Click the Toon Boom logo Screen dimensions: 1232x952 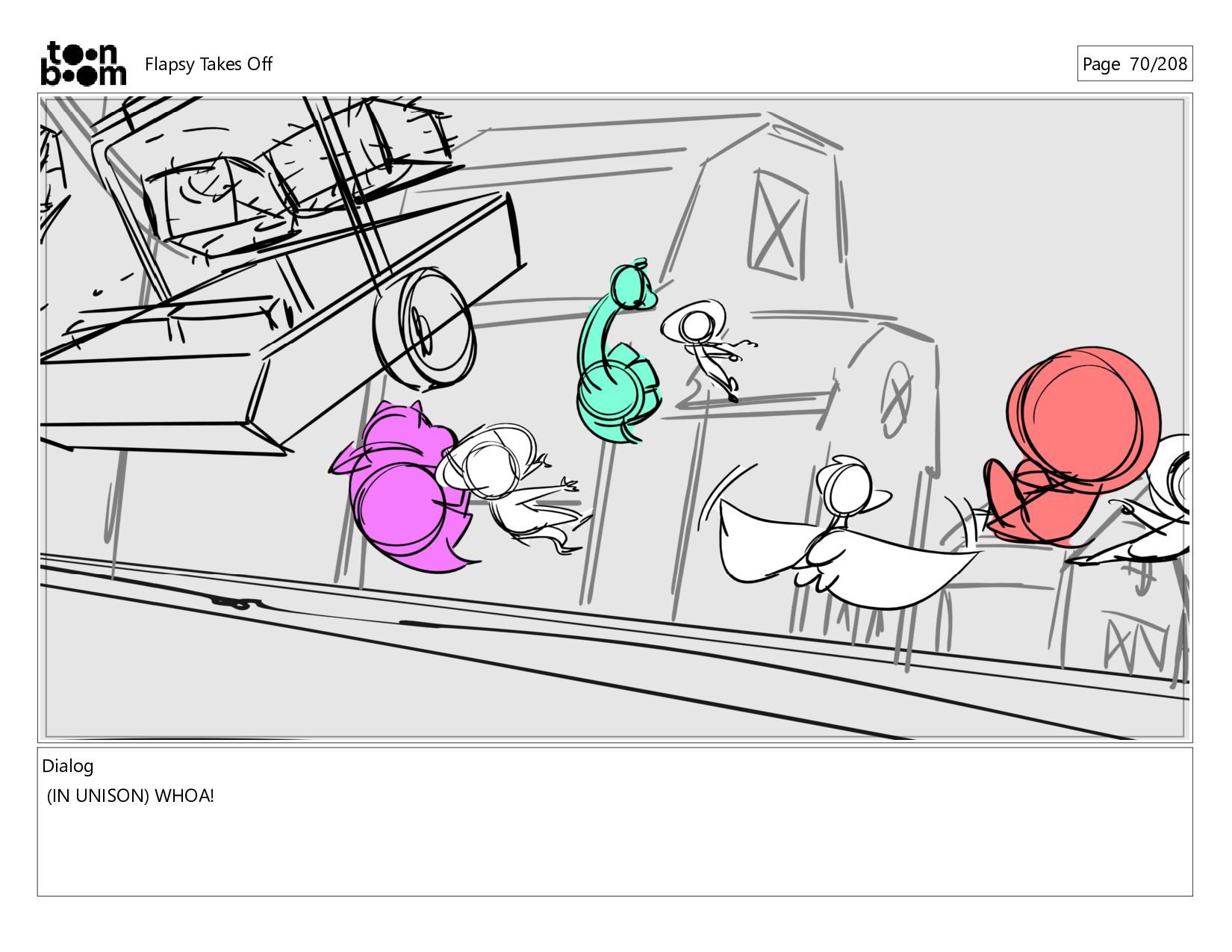pos(83,63)
